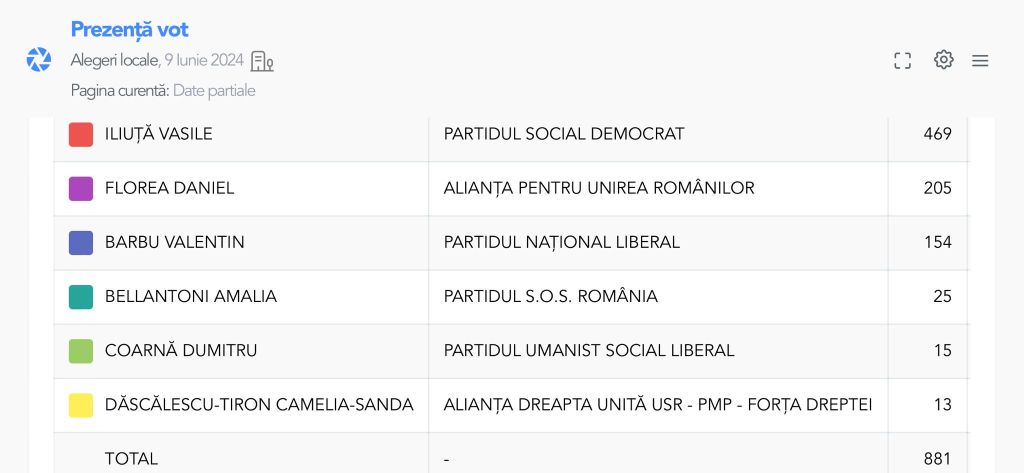Click the blue aperture app logo
1024x473 pixels.
point(39,60)
